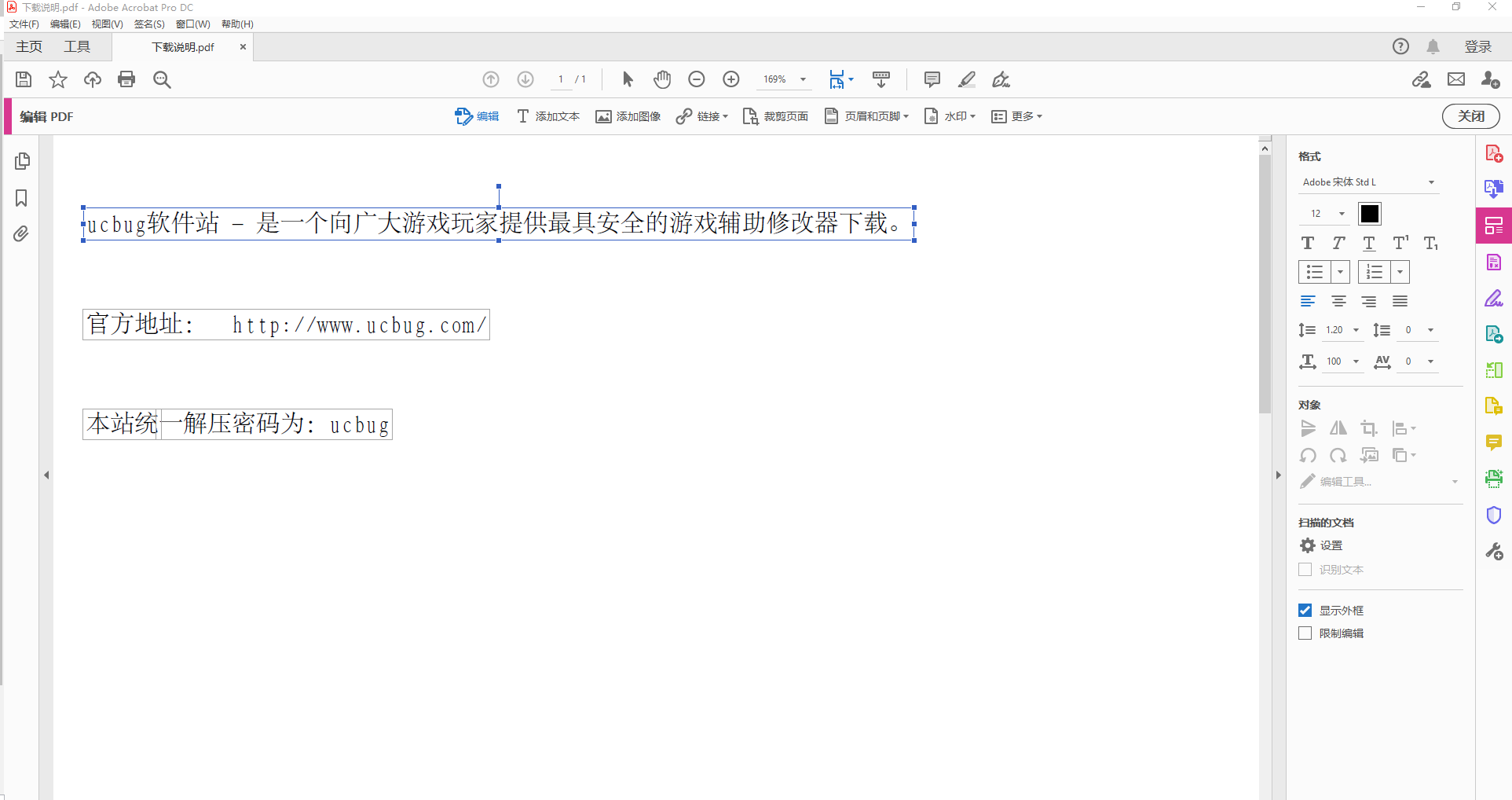The height and width of the screenshot is (800, 1512).
Task: Open 水印 options
Action: [950, 116]
